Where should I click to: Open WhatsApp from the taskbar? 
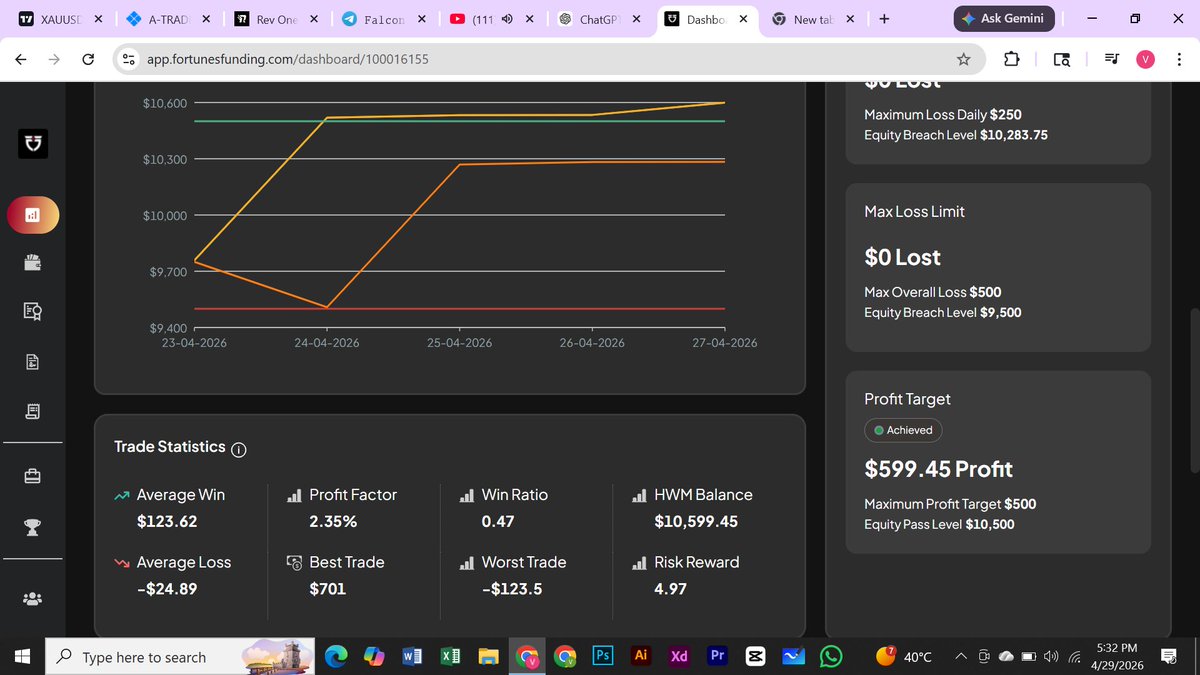tap(831, 656)
